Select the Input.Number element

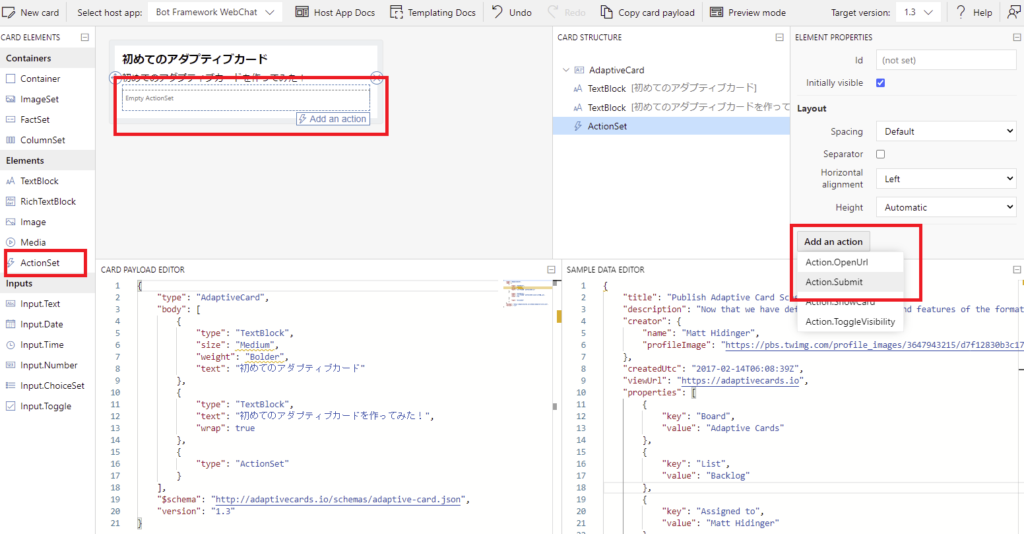[47, 365]
